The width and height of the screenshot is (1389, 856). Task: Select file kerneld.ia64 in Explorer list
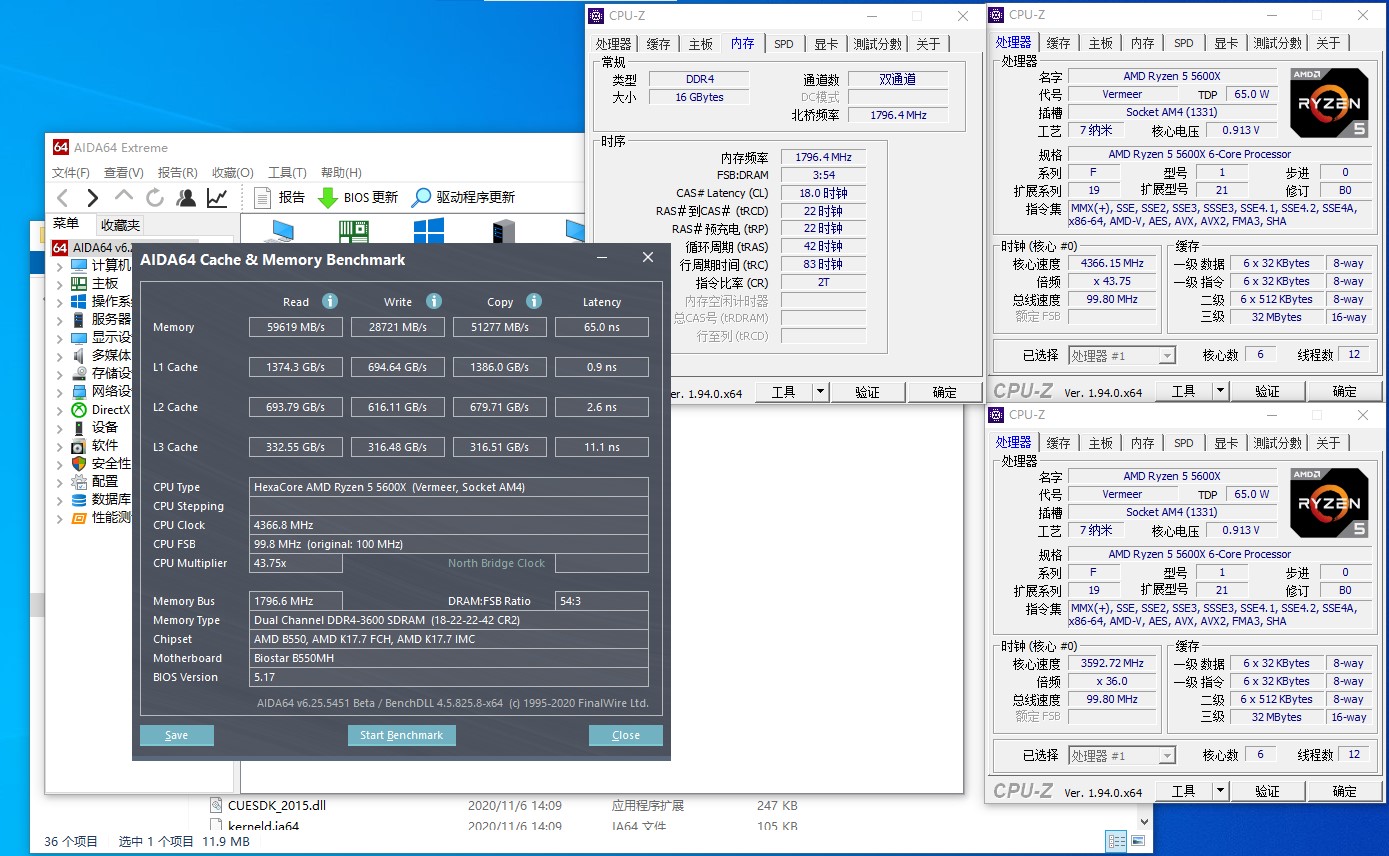click(x=264, y=827)
